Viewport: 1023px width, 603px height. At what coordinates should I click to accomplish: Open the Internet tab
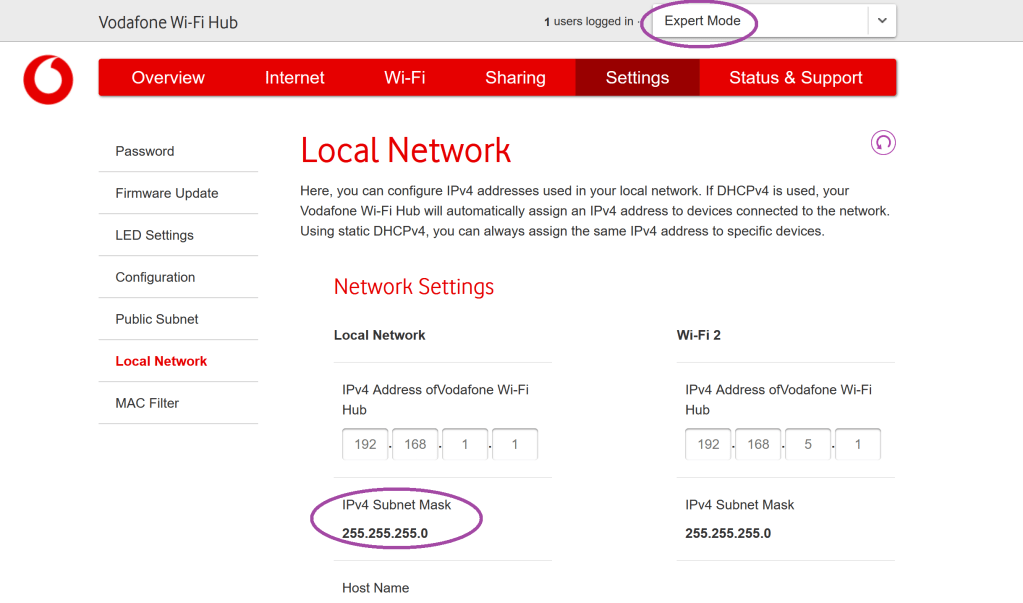pos(294,78)
